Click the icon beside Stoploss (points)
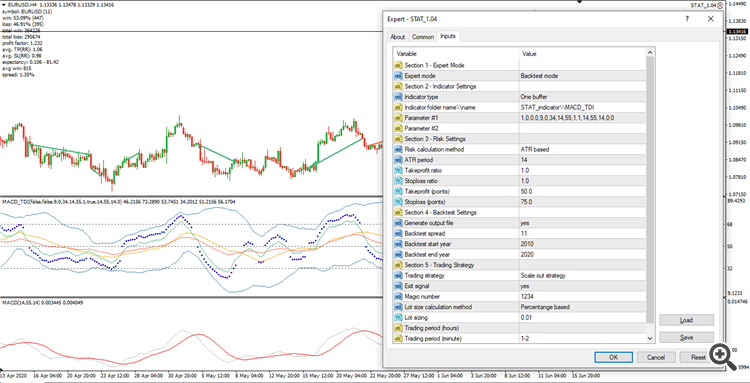The image size is (750, 383). pyautogui.click(x=398, y=202)
